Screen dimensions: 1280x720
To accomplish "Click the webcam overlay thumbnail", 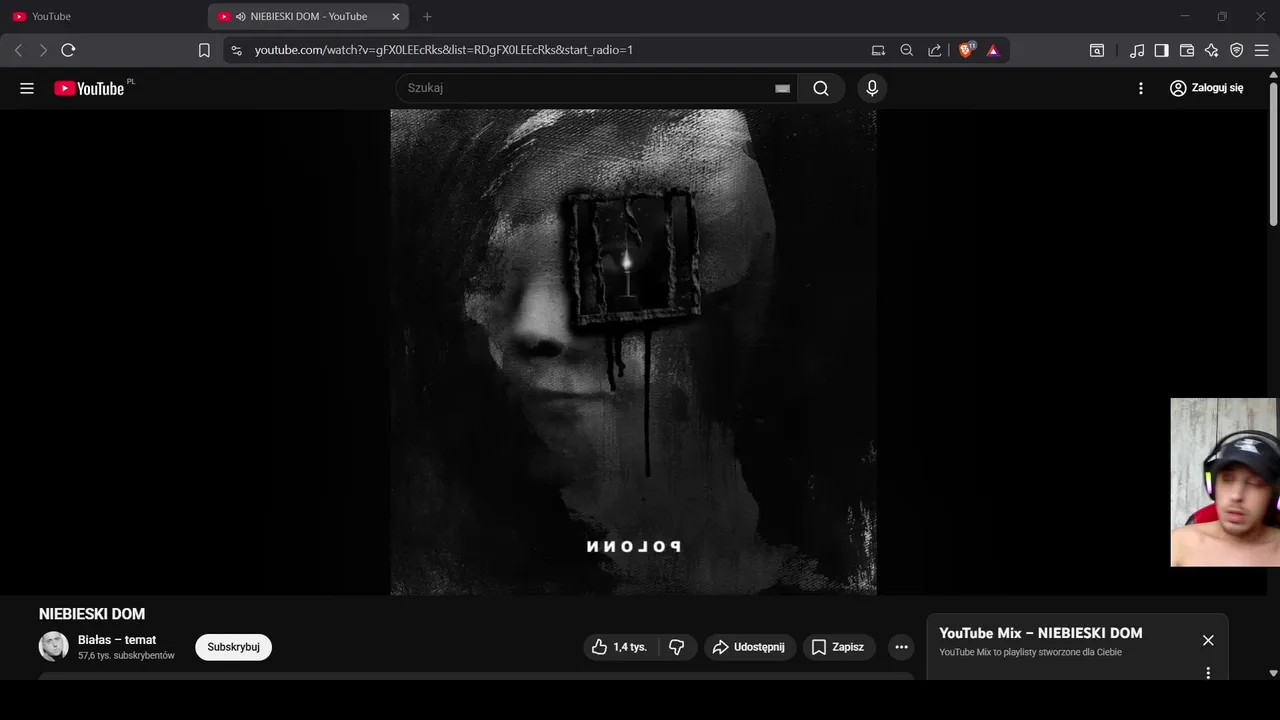I will pyautogui.click(x=1225, y=482).
